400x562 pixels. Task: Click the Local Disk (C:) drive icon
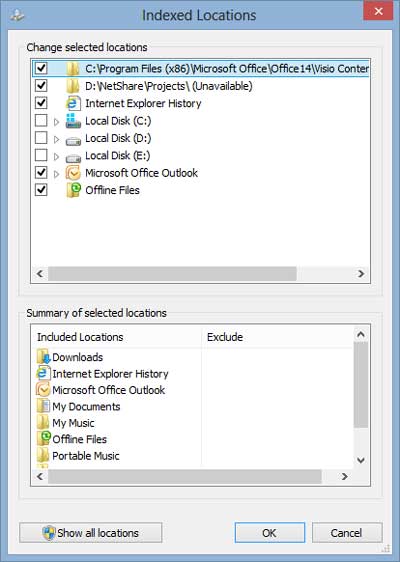73,121
